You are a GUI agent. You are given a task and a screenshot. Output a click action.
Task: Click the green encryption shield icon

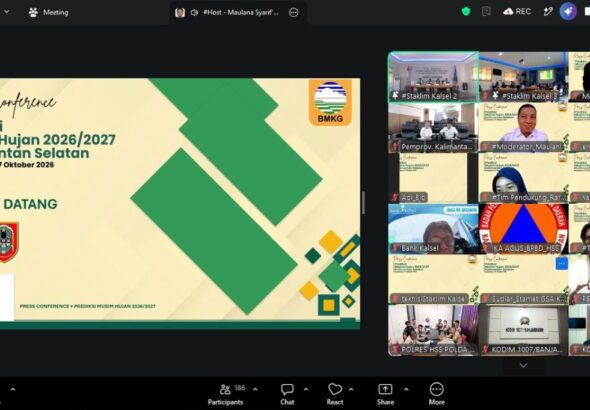[x=466, y=12]
